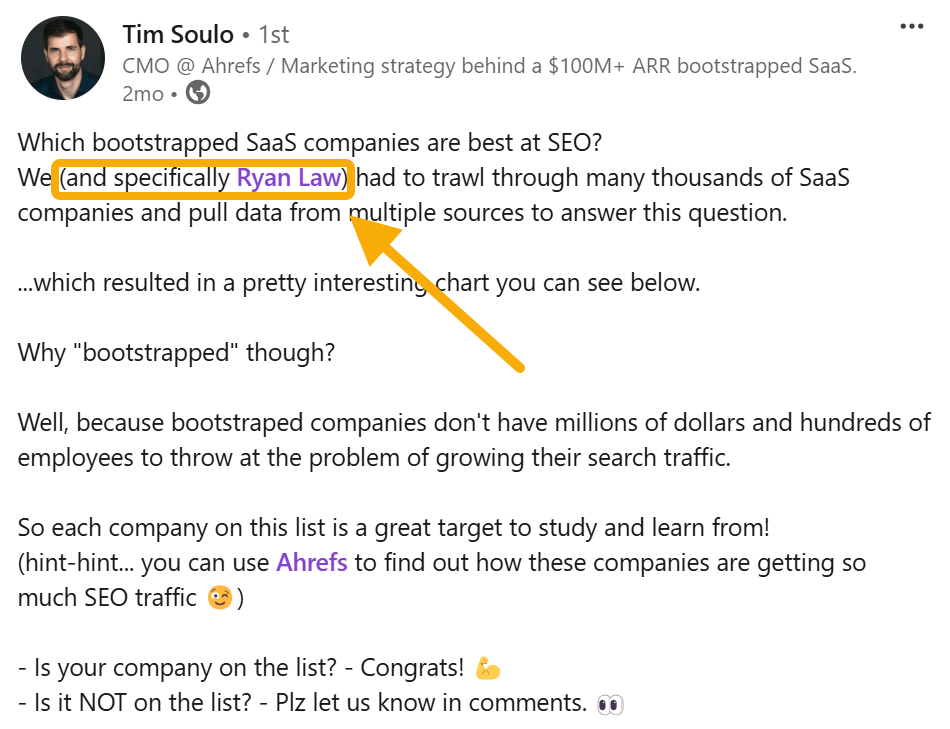Click the "2mo" post timestamp
Image resolution: width=950 pixels, height=729 pixels.
[x=142, y=94]
